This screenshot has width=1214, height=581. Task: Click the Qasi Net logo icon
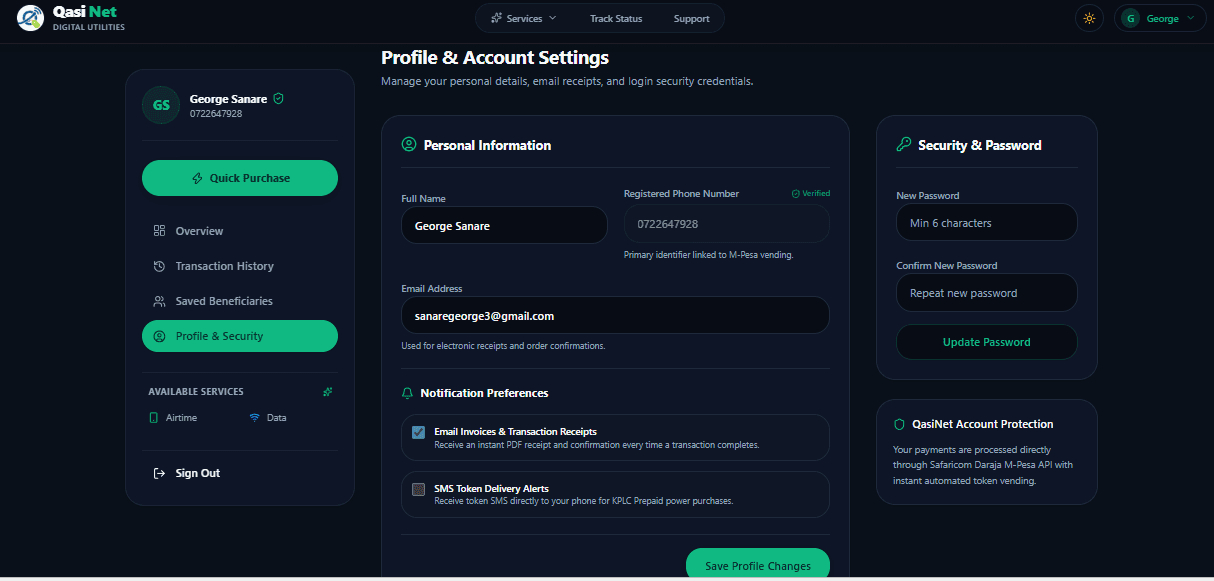click(31, 18)
